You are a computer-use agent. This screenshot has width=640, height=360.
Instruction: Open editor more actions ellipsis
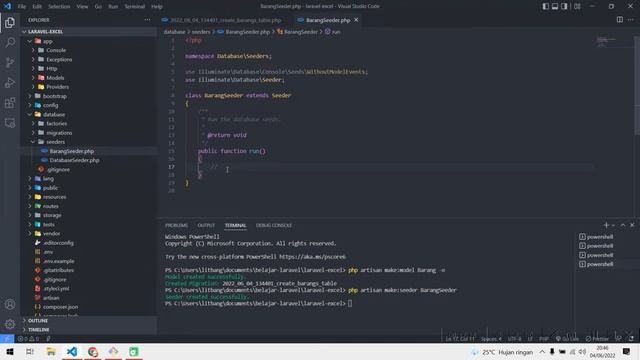point(631,20)
